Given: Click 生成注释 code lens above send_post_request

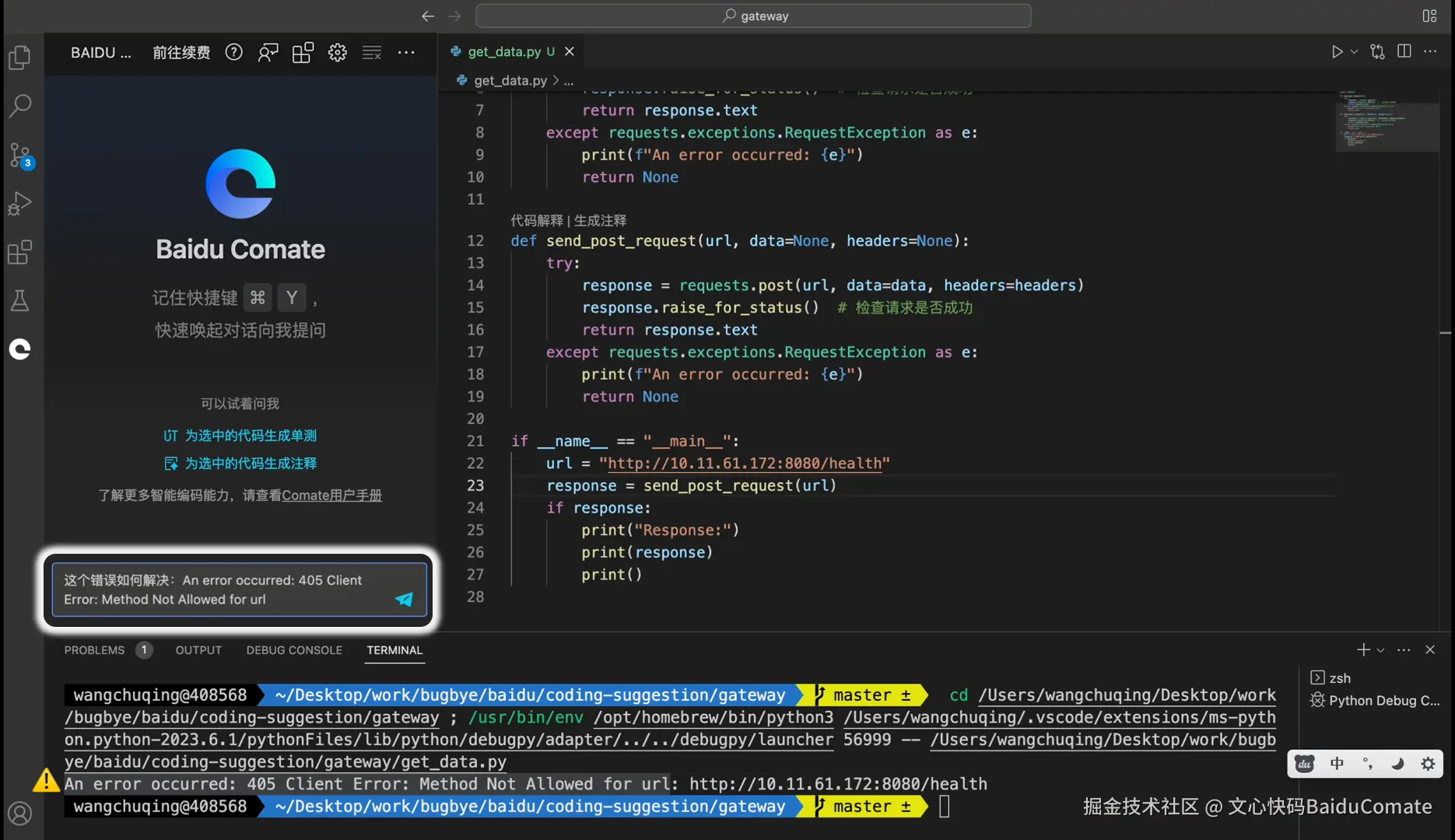Looking at the screenshot, I should pos(600,221).
